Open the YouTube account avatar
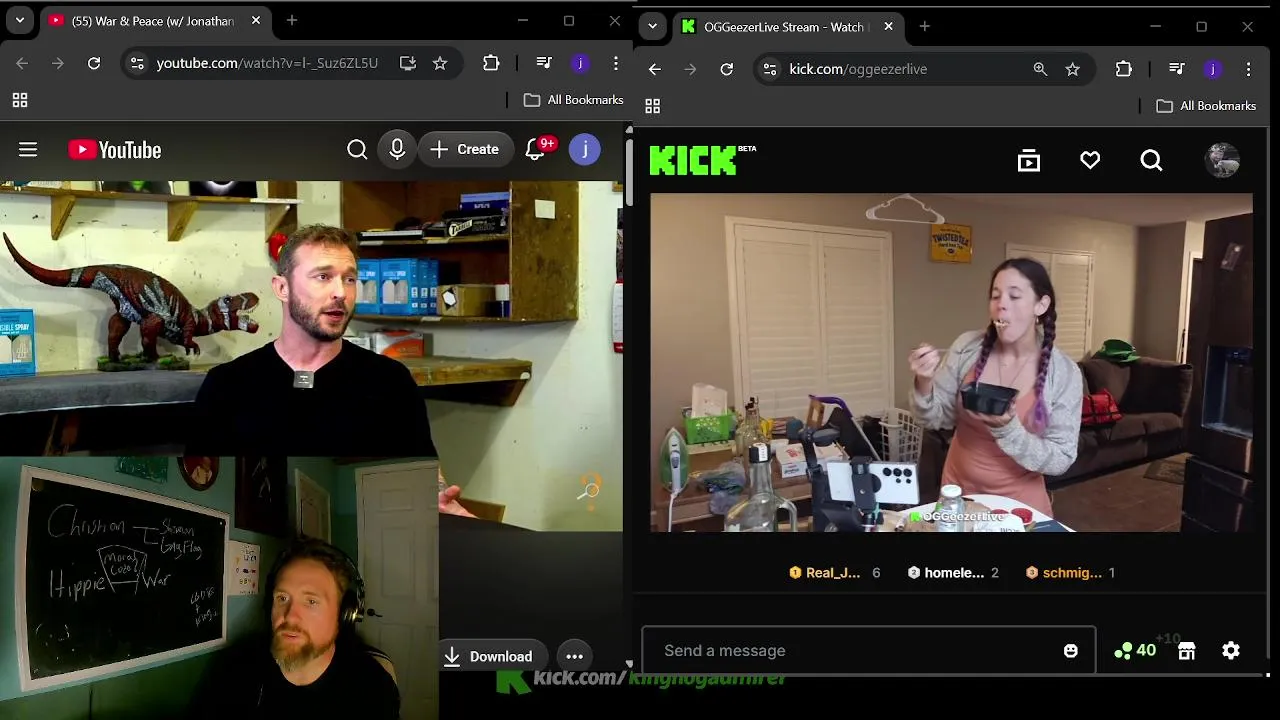Viewport: 1280px width, 720px height. tap(585, 150)
